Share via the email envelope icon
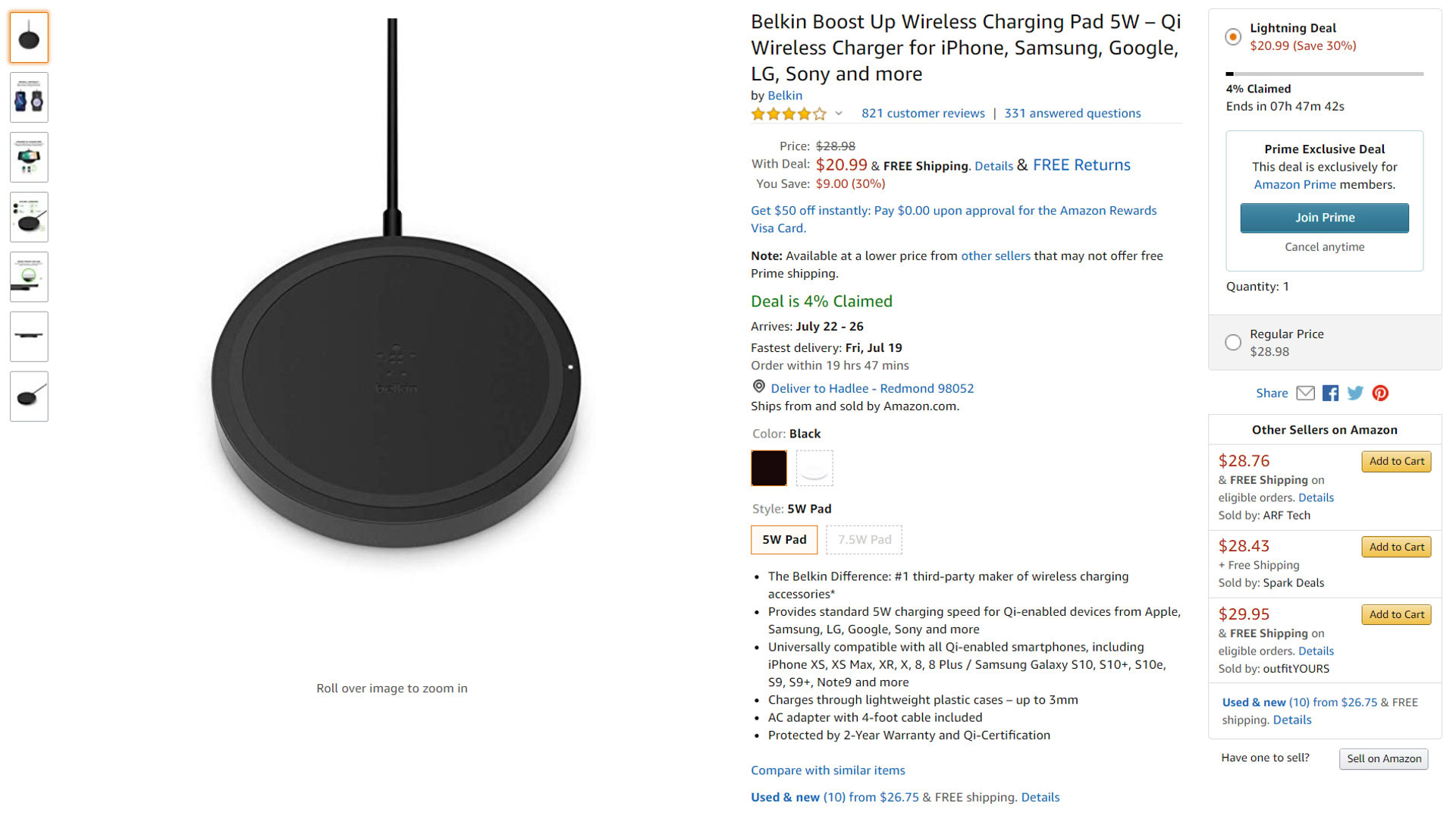Image resolution: width=1456 pixels, height=819 pixels. point(1305,393)
